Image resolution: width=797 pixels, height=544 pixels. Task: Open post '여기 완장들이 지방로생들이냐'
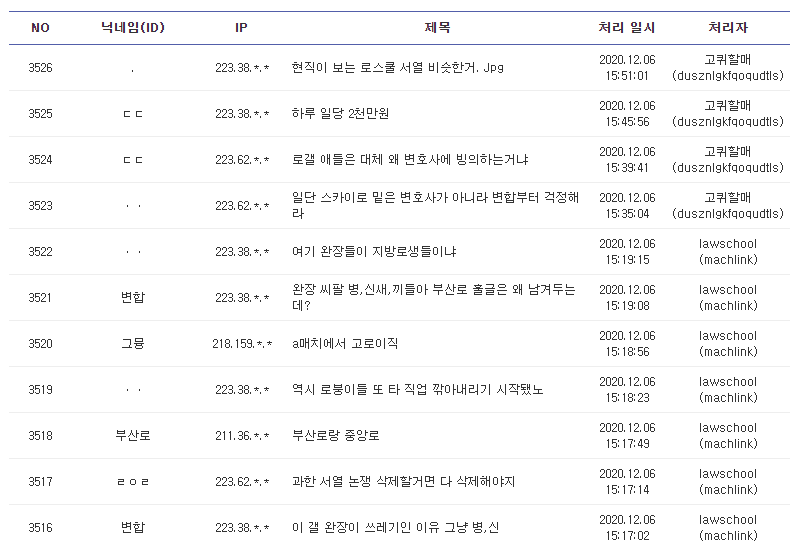(x=374, y=252)
